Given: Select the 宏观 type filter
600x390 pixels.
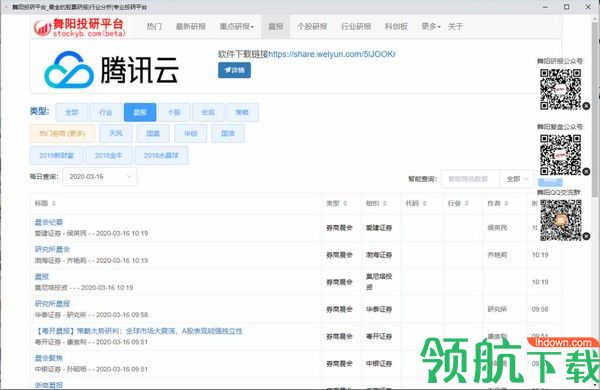Looking at the screenshot, I should click(208, 112).
